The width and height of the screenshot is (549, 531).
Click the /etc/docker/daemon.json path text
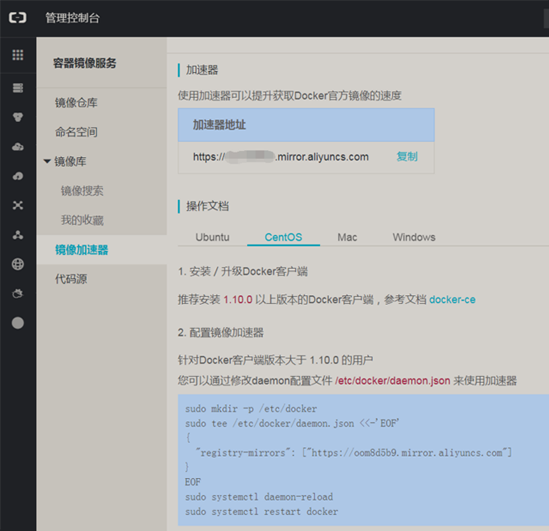point(392,380)
